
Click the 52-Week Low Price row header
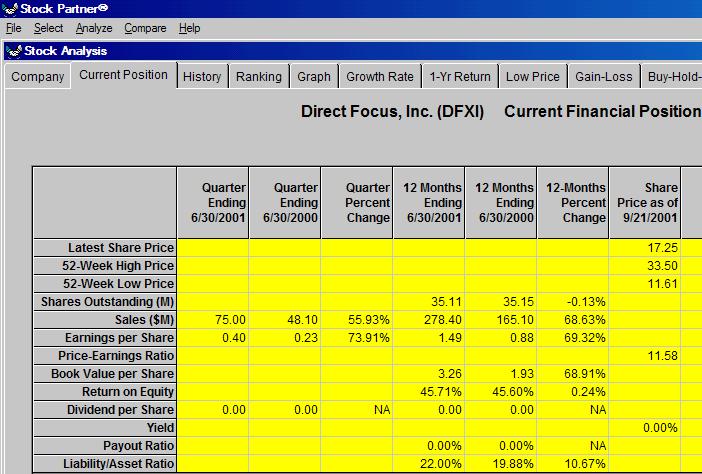coord(105,284)
